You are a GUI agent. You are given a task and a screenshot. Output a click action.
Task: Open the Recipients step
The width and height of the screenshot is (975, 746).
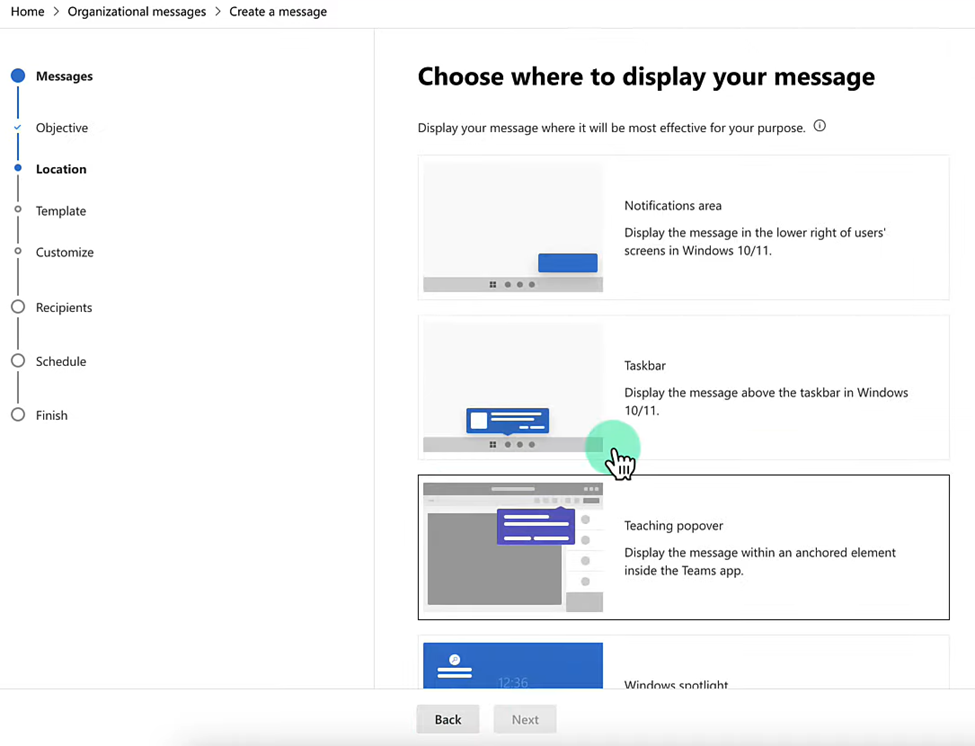click(63, 308)
